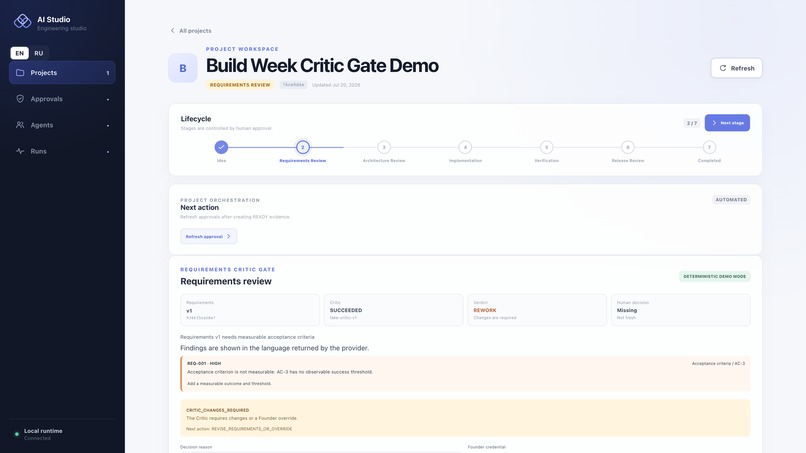Select lifecycle step 4 Implementation

465,147
